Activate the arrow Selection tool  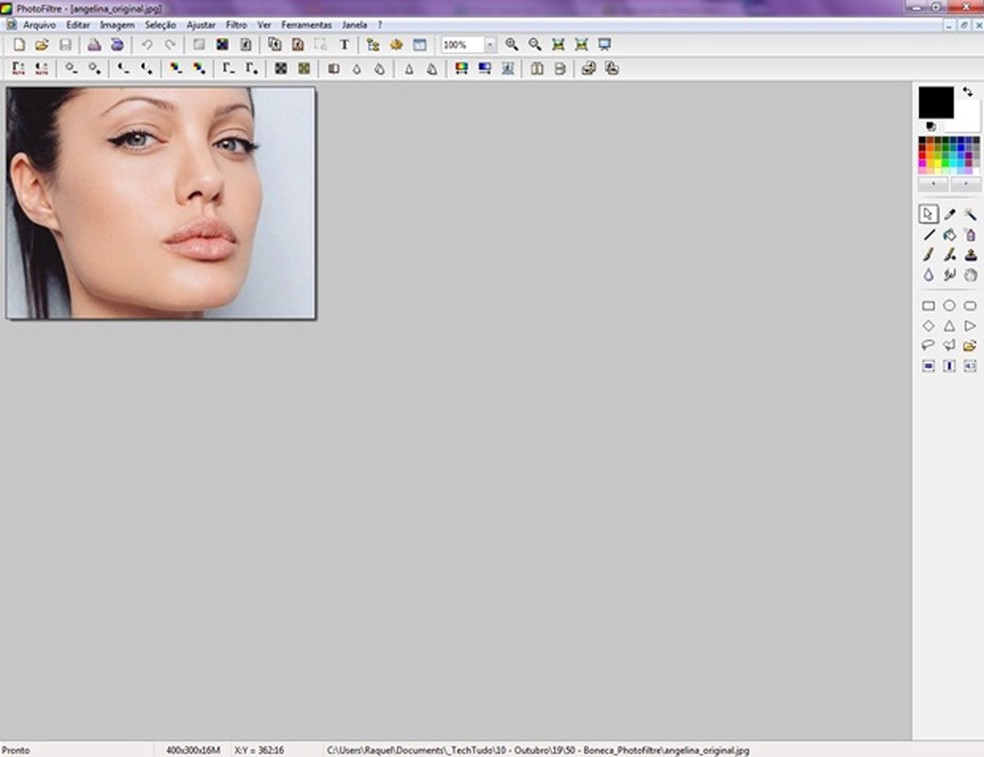click(928, 214)
